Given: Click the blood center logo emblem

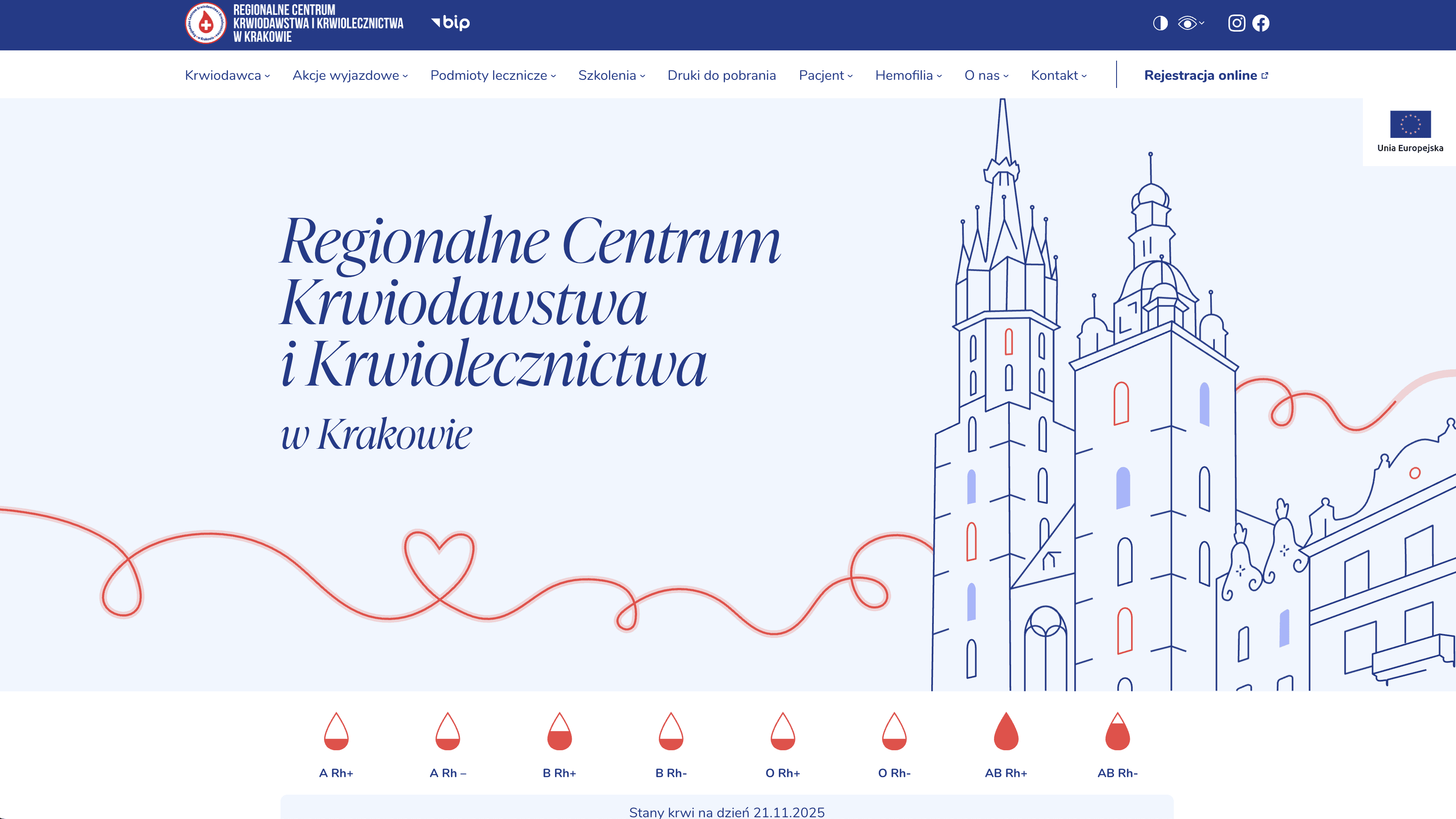Looking at the screenshot, I should pyautogui.click(x=206, y=23).
